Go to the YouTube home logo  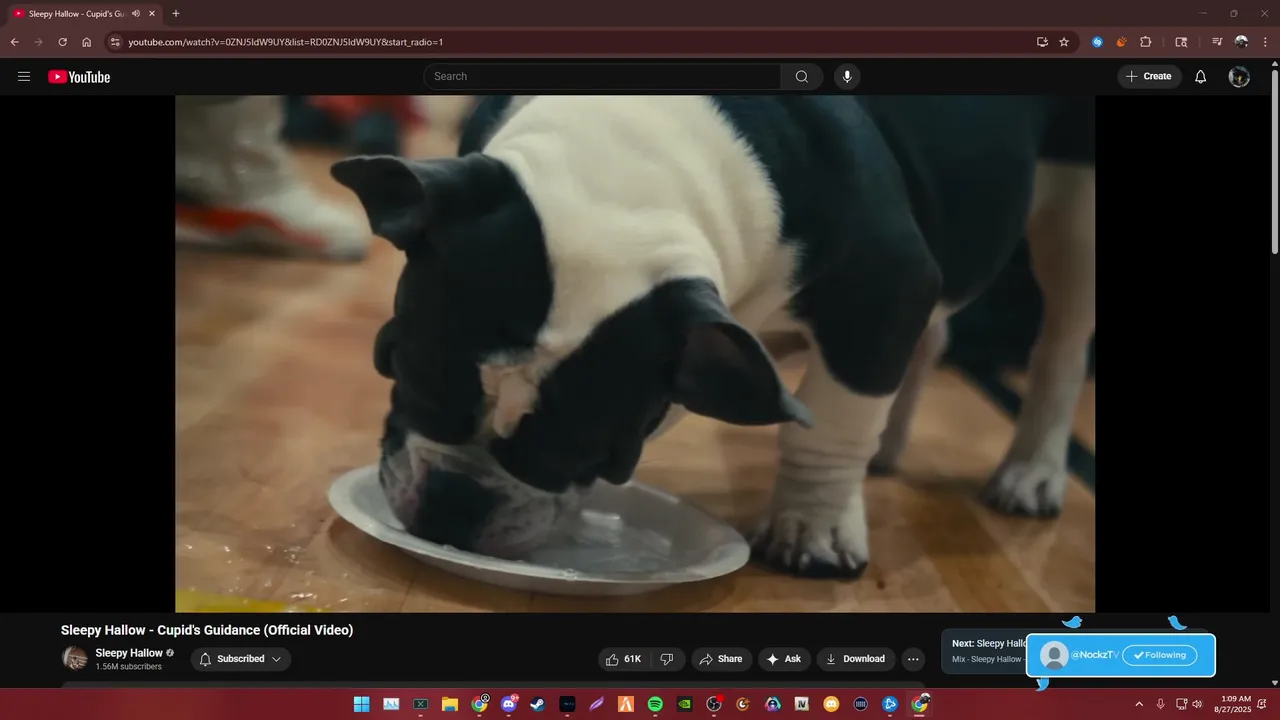[79, 77]
